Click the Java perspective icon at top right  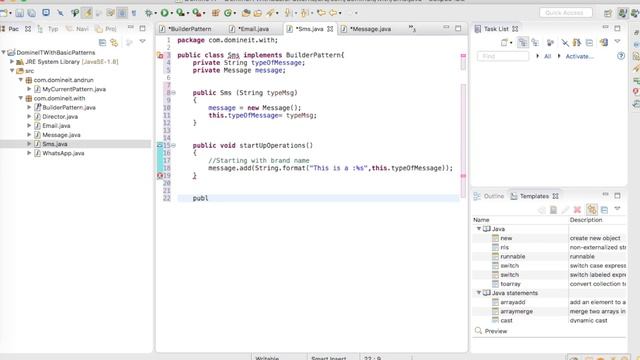click(x=622, y=13)
